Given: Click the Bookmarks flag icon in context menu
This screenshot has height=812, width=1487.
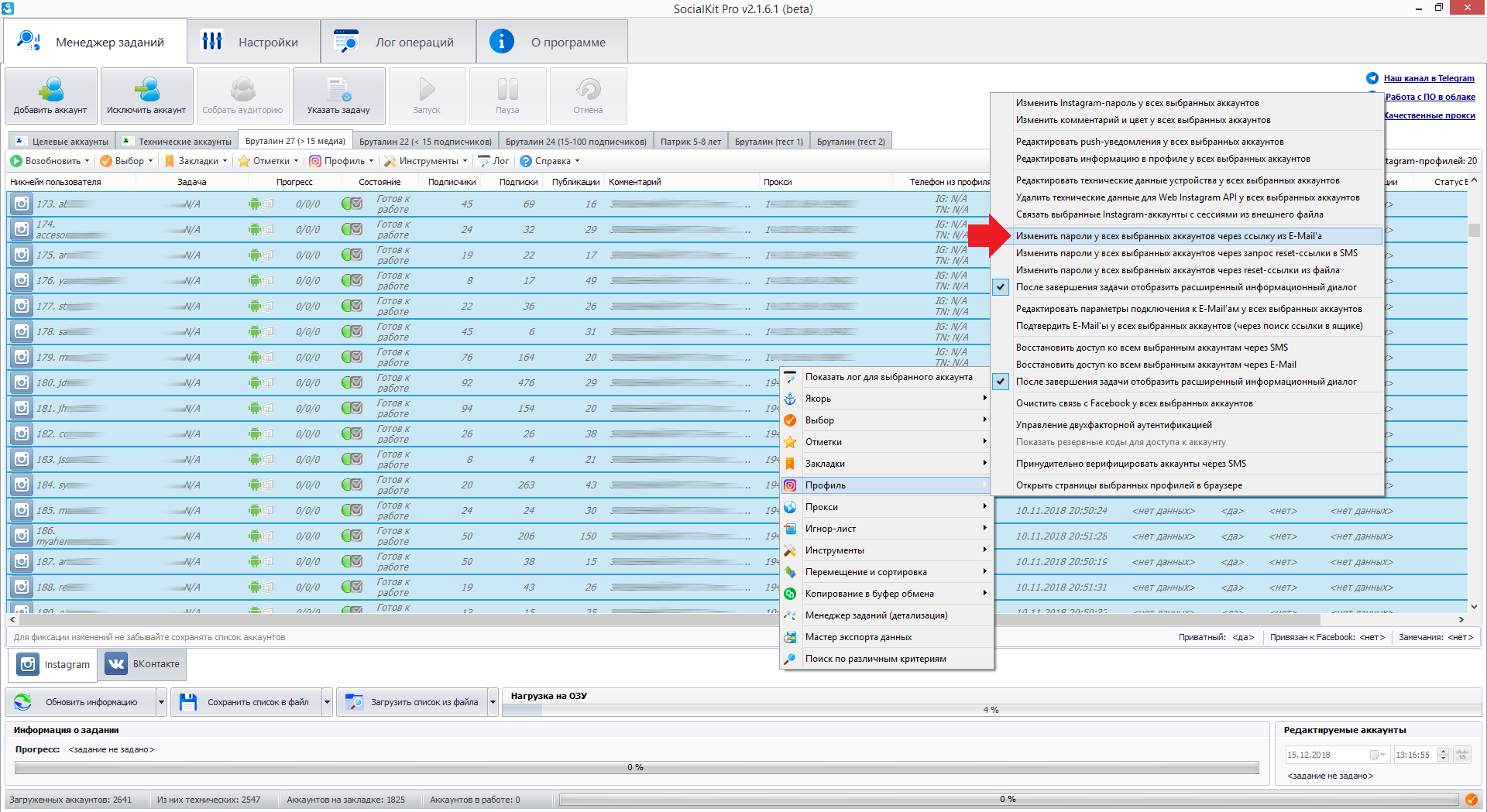Looking at the screenshot, I should tap(790, 464).
